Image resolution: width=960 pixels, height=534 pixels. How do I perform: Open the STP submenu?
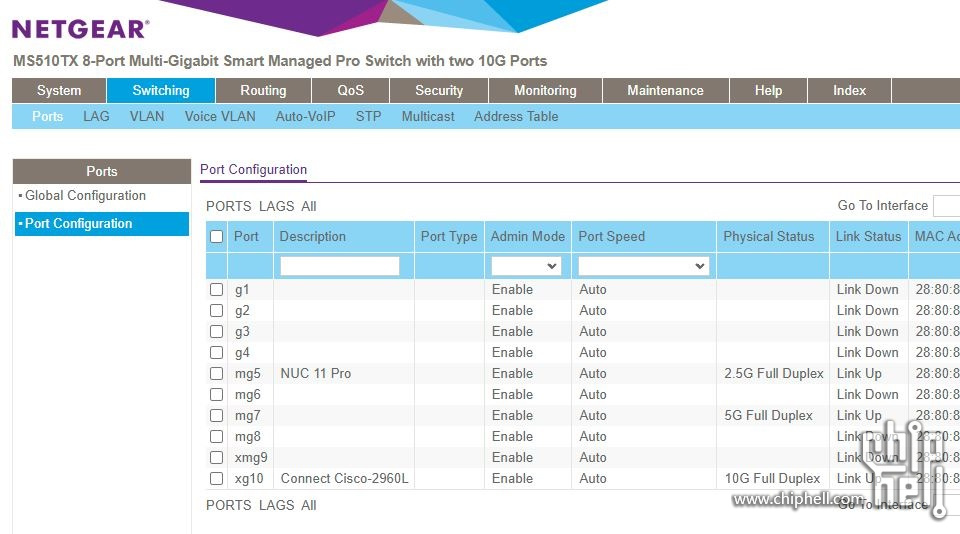(x=369, y=116)
